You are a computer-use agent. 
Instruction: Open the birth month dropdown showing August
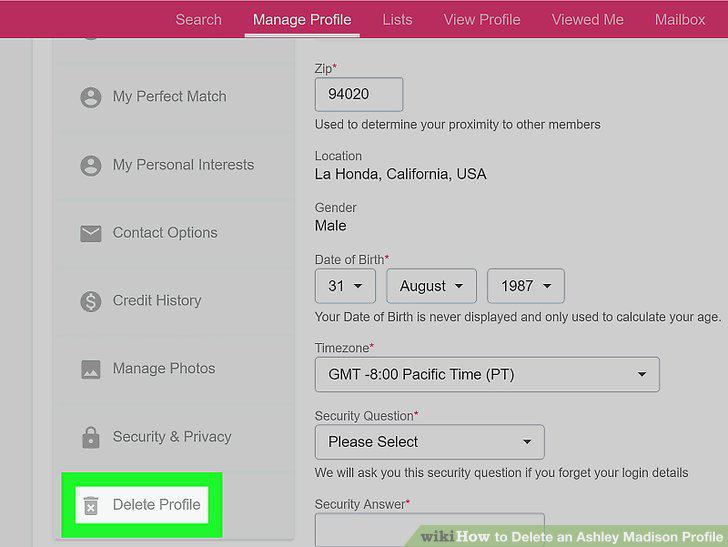tap(431, 286)
